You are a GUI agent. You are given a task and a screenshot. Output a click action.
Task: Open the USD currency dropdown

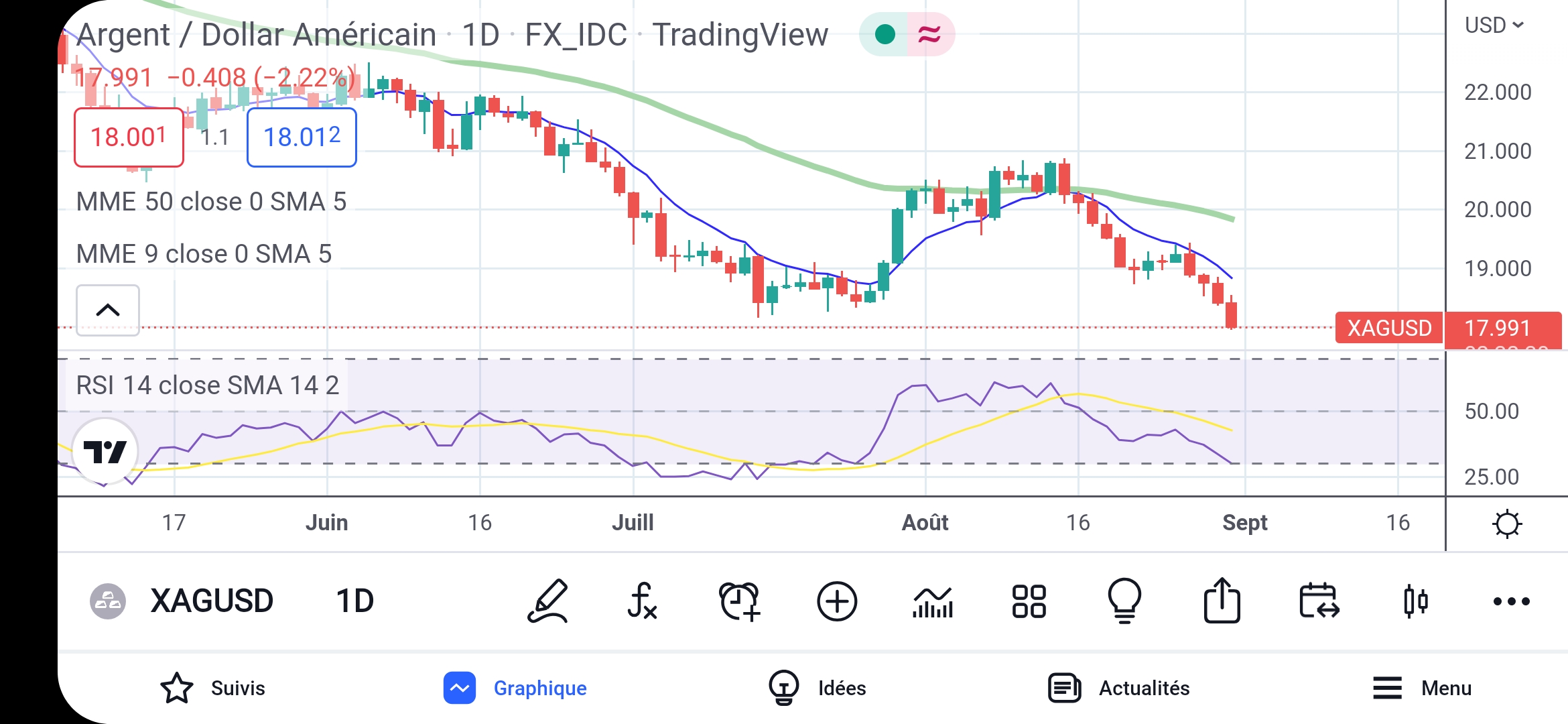pyautogui.click(x=1494, y=25)
